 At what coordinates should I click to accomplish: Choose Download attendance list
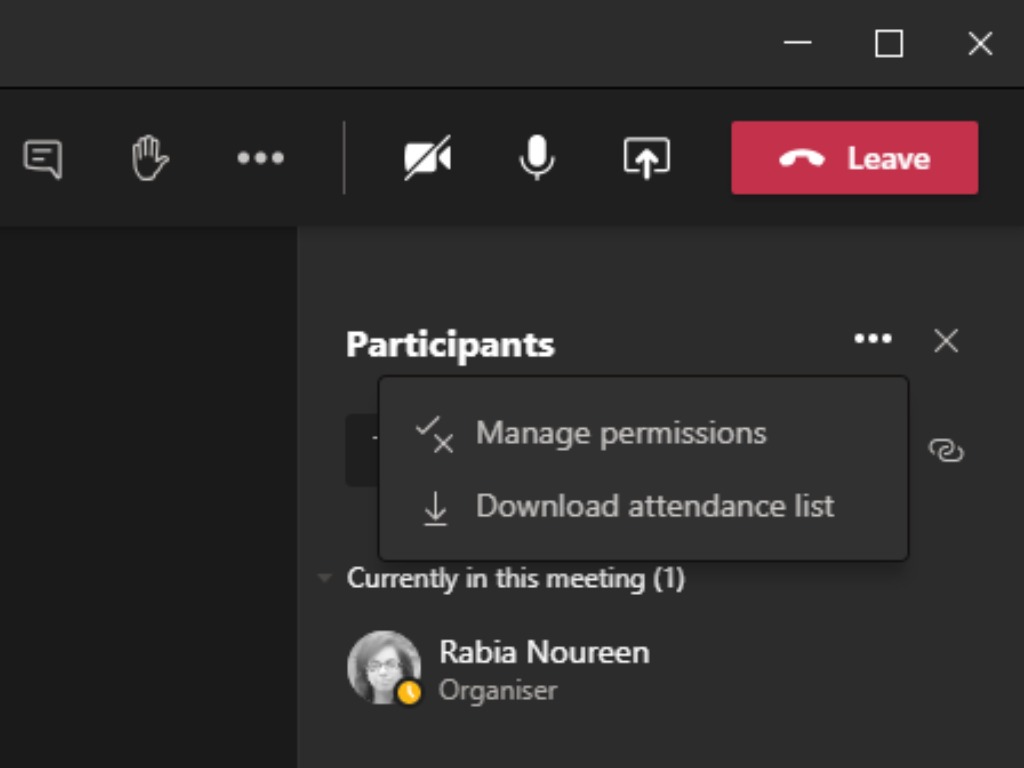coord(643,507)
